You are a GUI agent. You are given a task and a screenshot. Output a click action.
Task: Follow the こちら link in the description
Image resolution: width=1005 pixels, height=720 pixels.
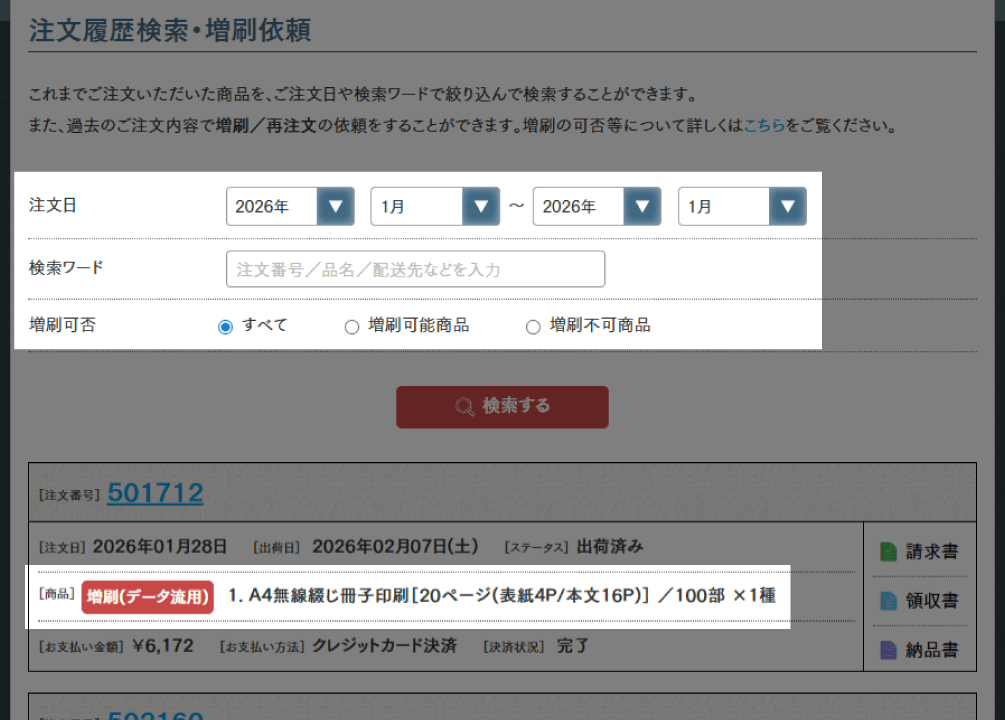click(764, 127)
